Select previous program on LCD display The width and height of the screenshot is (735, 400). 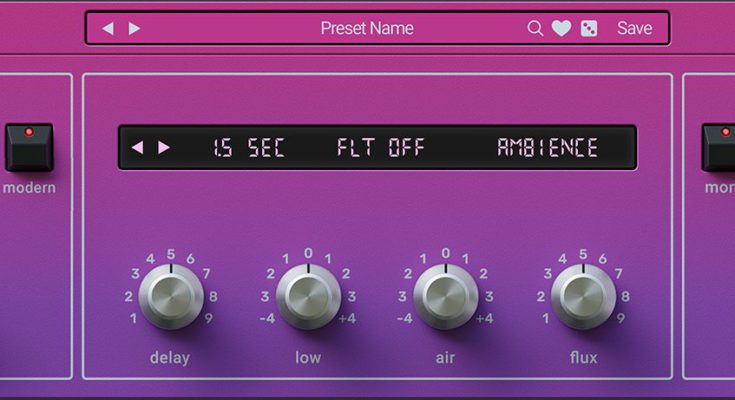[x=137, y=148]
